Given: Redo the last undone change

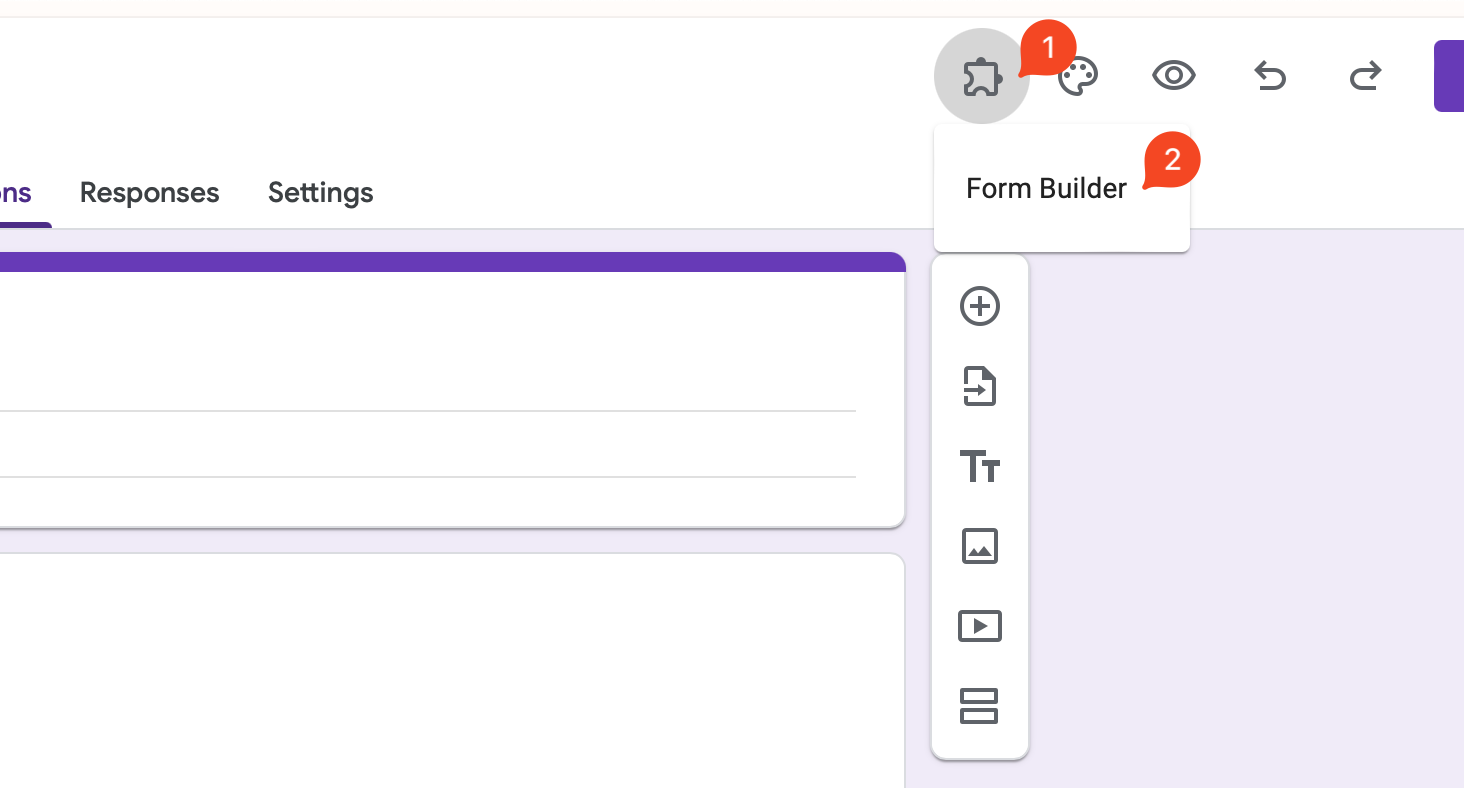Looking at the screenshot, I should click(x=1365, y=76).
